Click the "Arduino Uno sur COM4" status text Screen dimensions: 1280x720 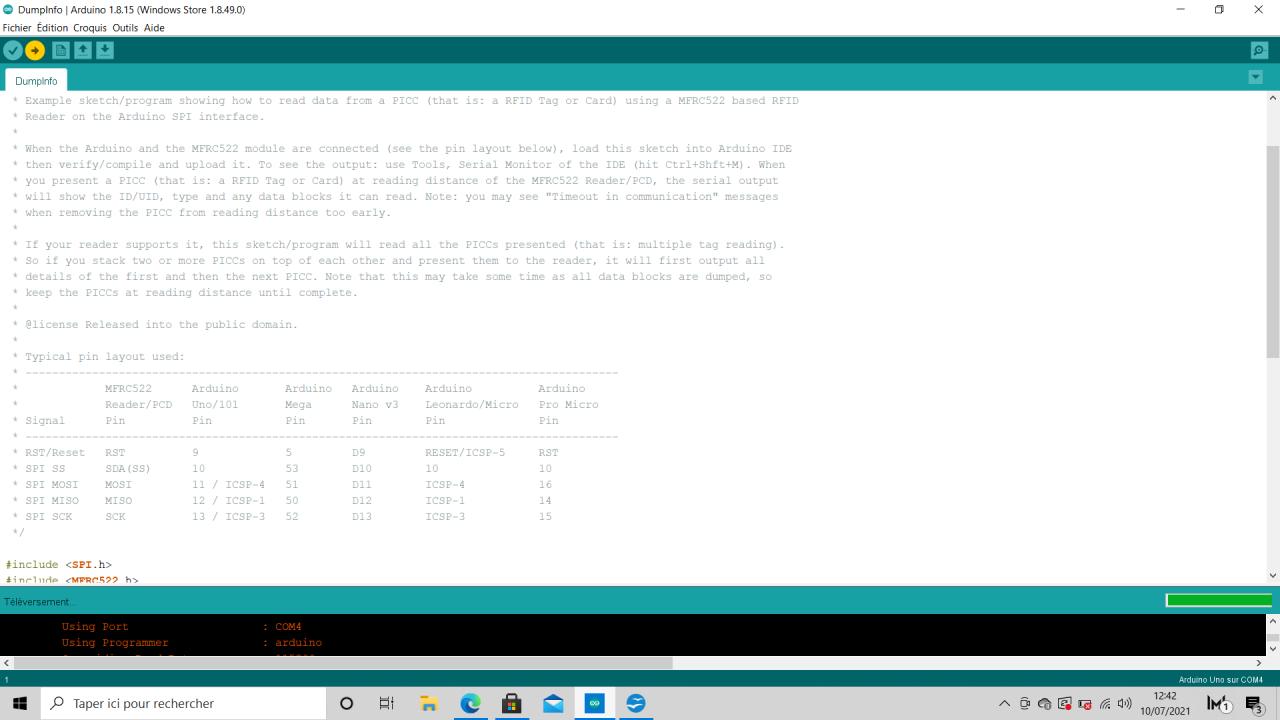coord(1221,680)
